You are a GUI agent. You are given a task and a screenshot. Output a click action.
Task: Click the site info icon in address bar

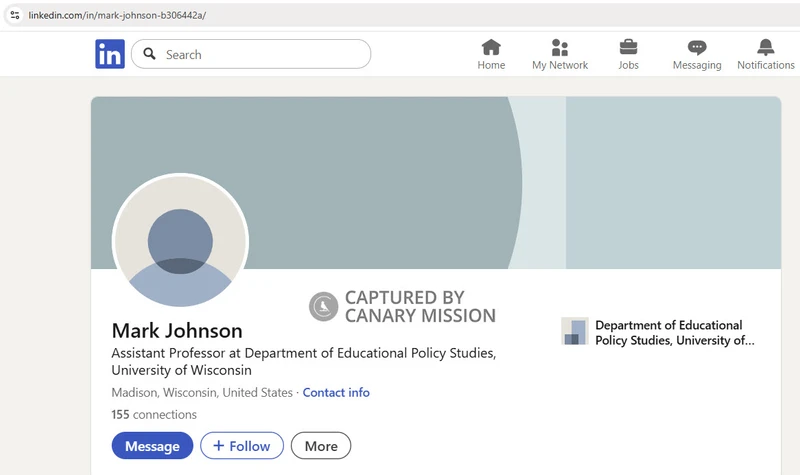point(15,15)
